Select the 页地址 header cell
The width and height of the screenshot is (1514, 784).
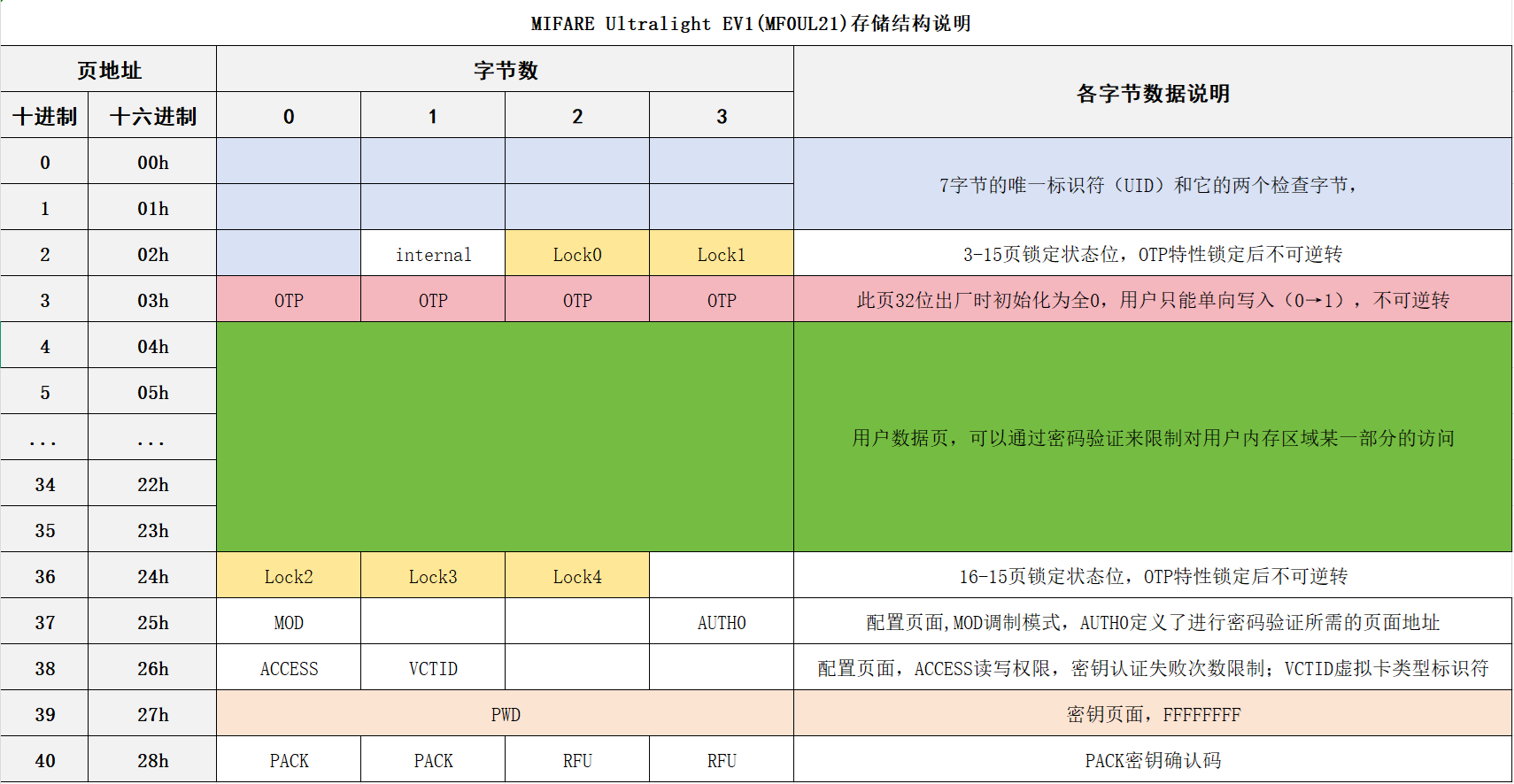tap(109, 70)
